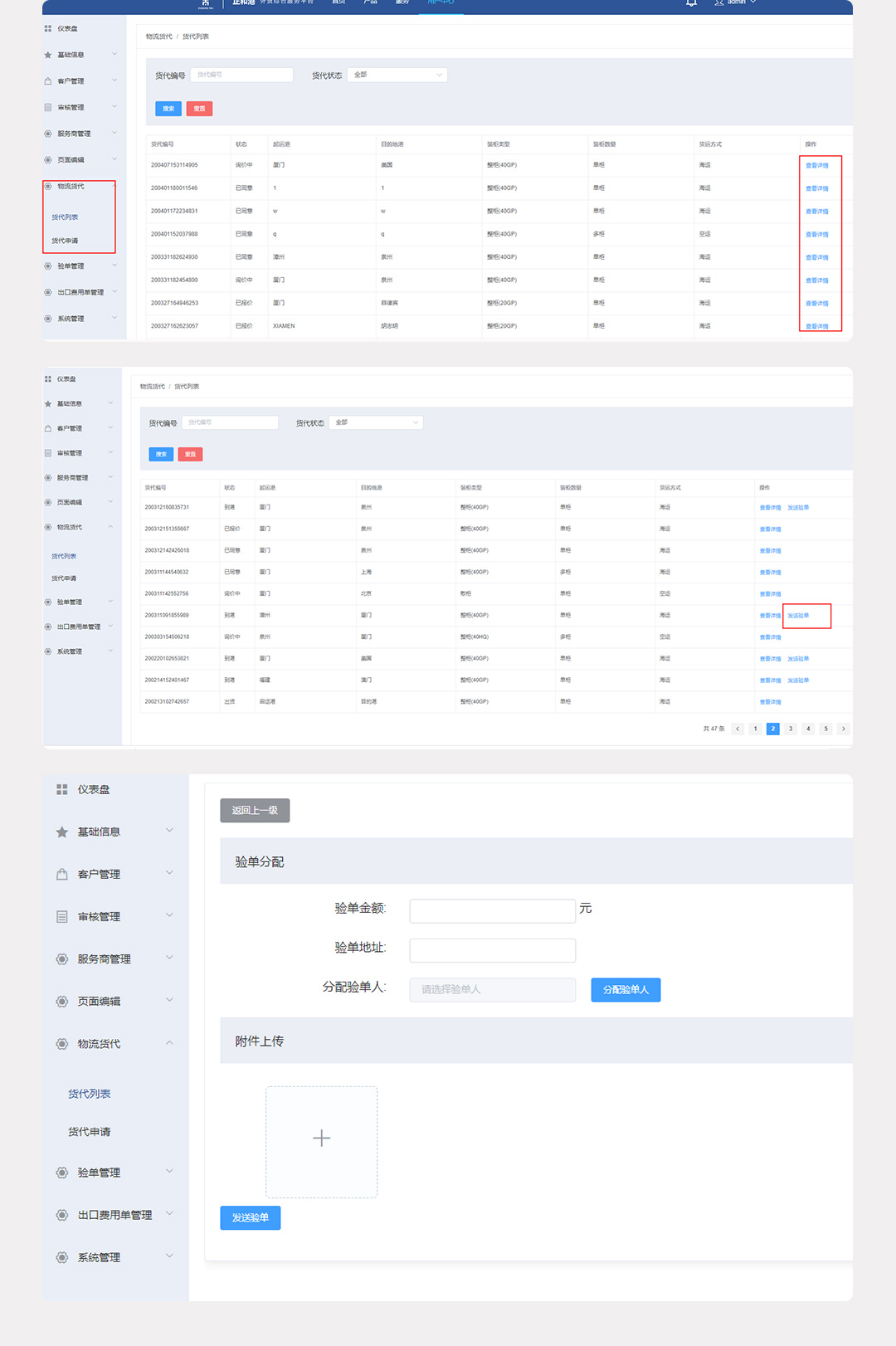The image size is (896, 1346).
Task: Click 发送验单 link for order 200311091855989
Action: (x=798, y=616)
